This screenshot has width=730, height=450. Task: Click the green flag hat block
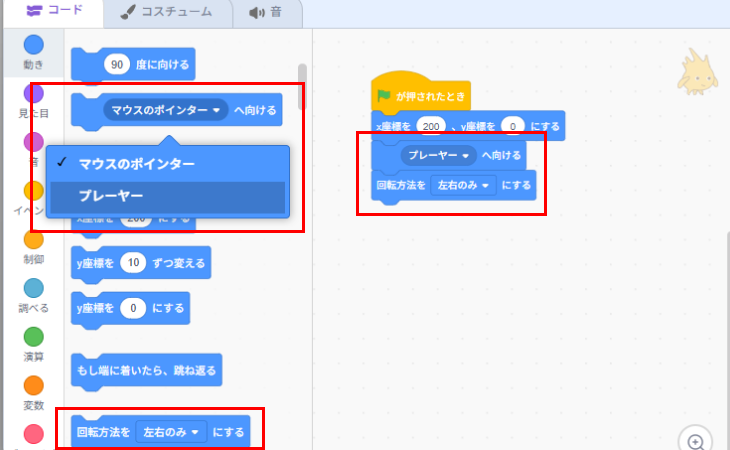419,96
